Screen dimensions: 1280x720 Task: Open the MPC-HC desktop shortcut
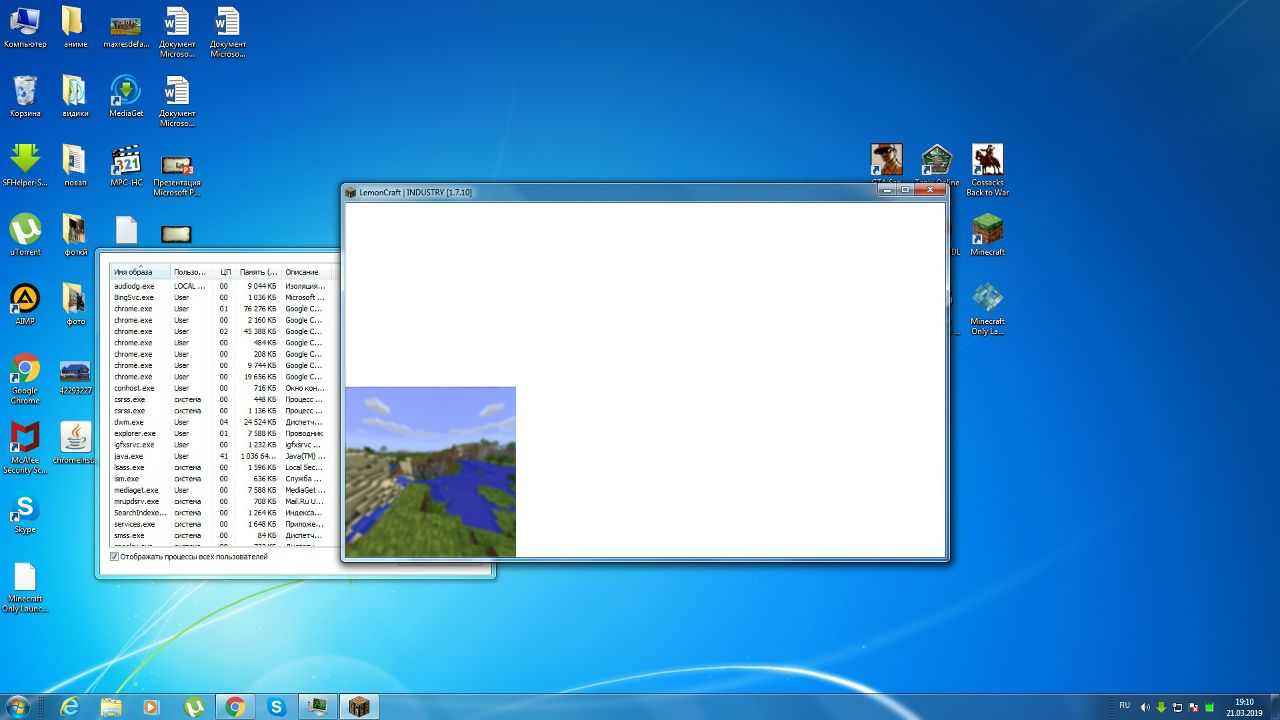pyautogui.click(x=126, y=162)
